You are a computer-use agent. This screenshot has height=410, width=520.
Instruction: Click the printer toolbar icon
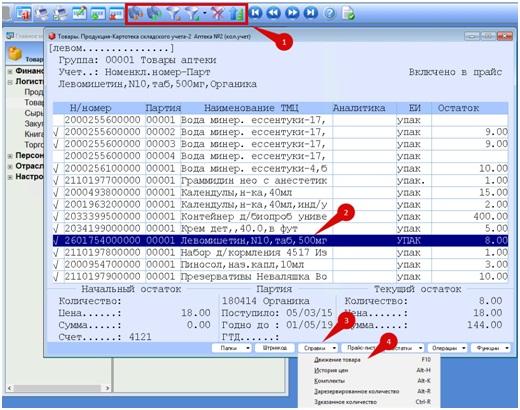(42, 14)
